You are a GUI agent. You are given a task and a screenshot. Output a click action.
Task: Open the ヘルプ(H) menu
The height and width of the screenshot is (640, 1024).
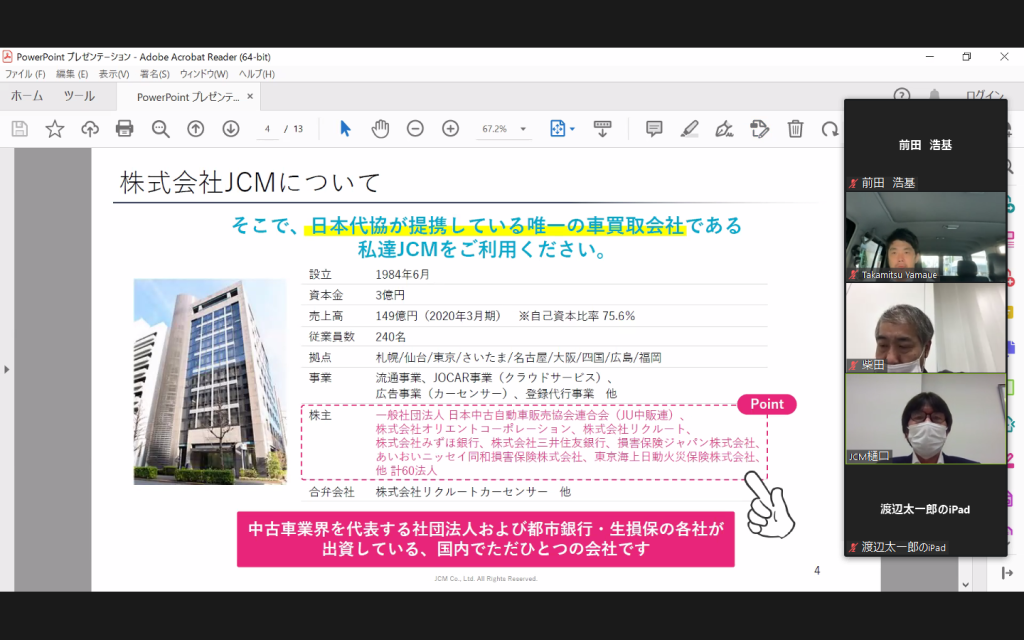pos(257,74)
